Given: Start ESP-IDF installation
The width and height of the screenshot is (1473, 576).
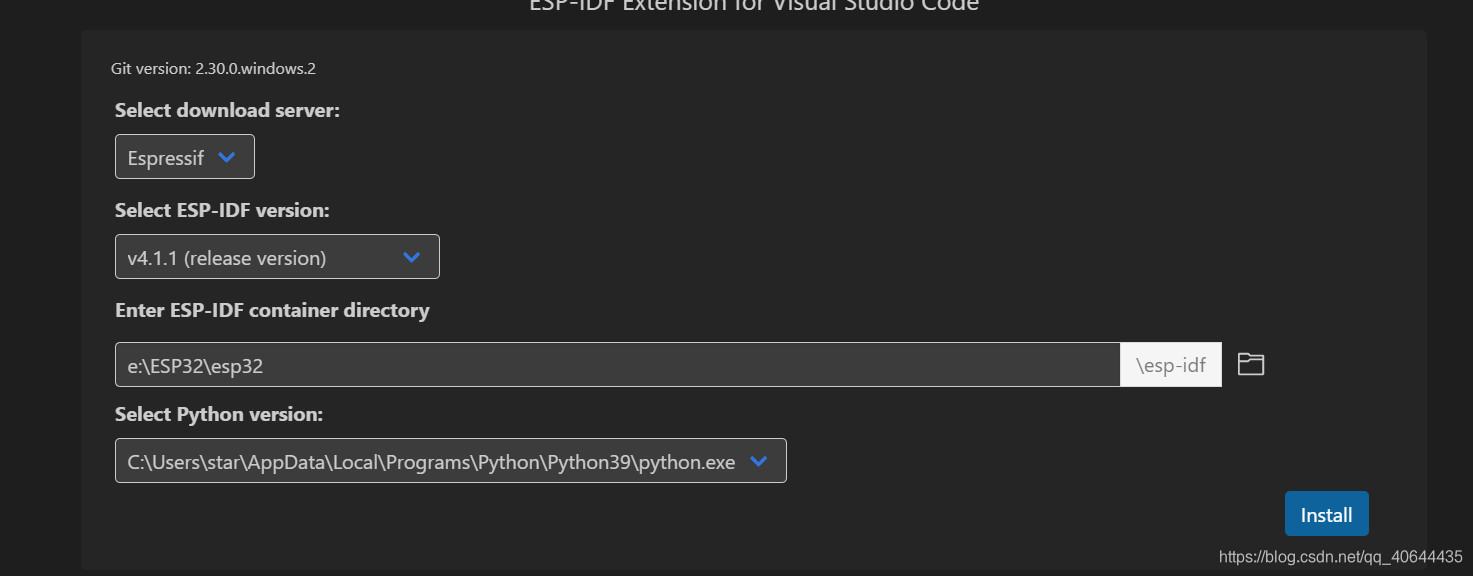Looking at the screenshot, I should (x=1326, y=513).
